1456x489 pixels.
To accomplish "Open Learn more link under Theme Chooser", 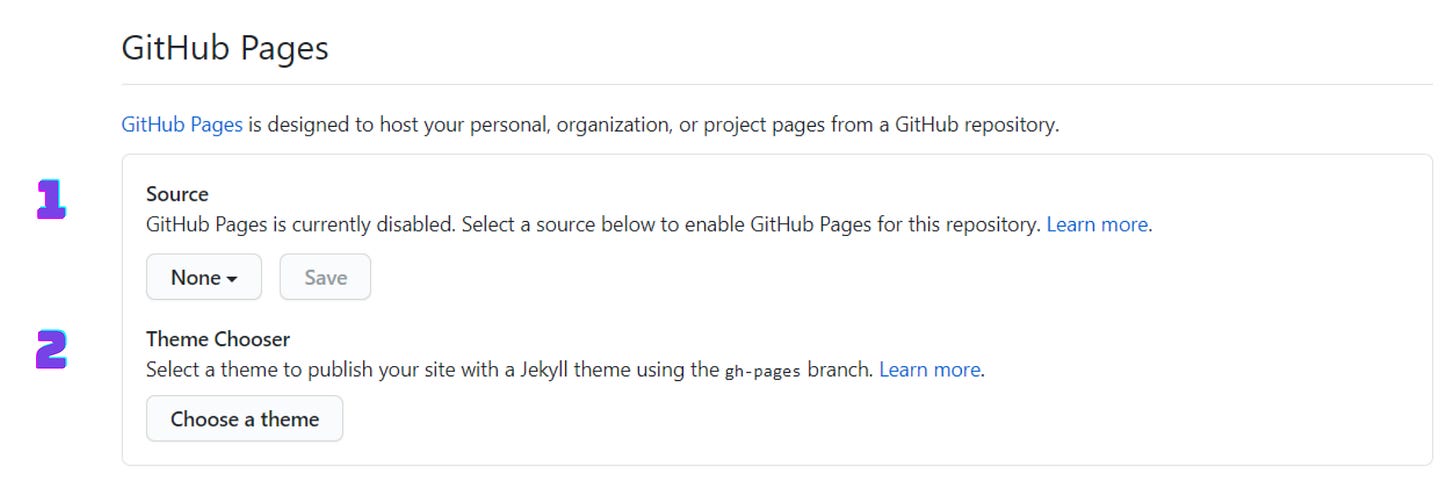I will [930, 370].
